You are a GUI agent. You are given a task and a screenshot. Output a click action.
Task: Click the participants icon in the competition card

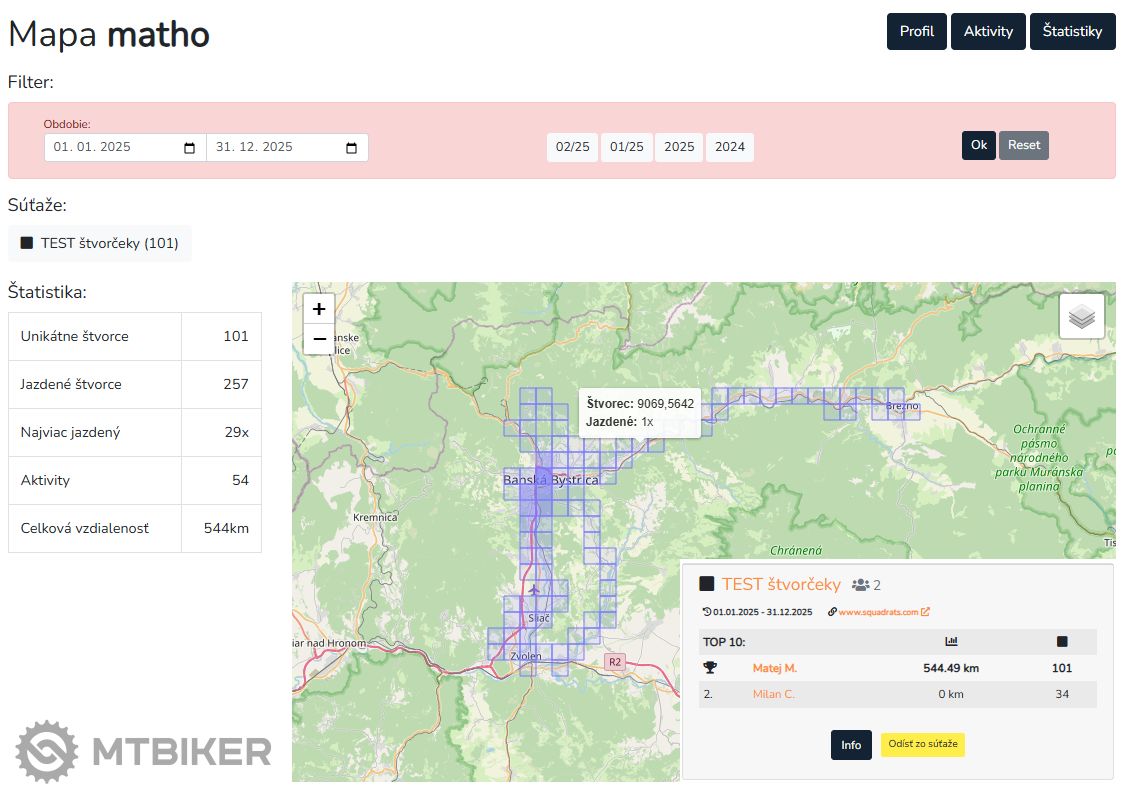click(859, 585)
